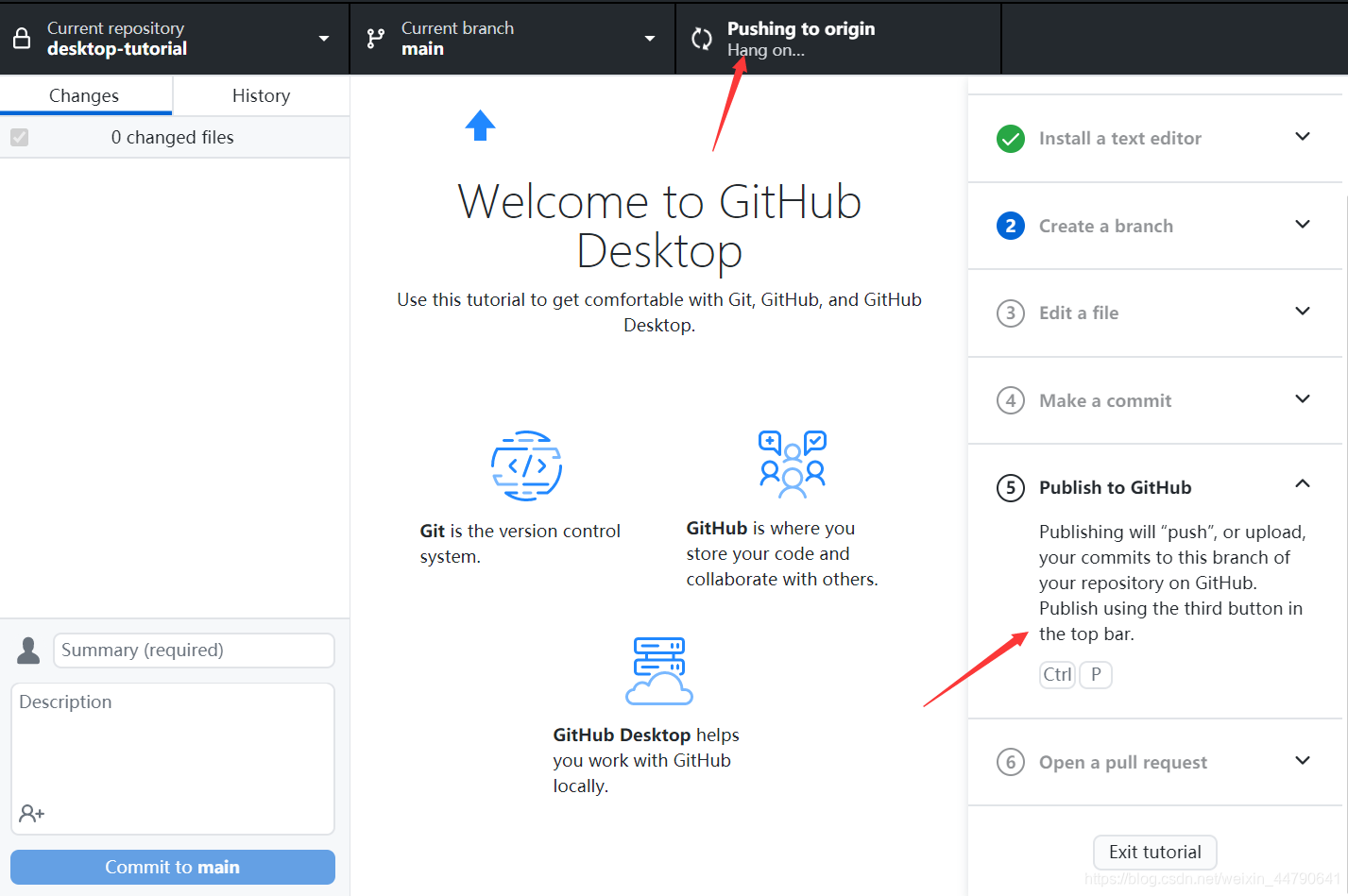
Task: Click into the Description text area
Action: tap(173, 759)
